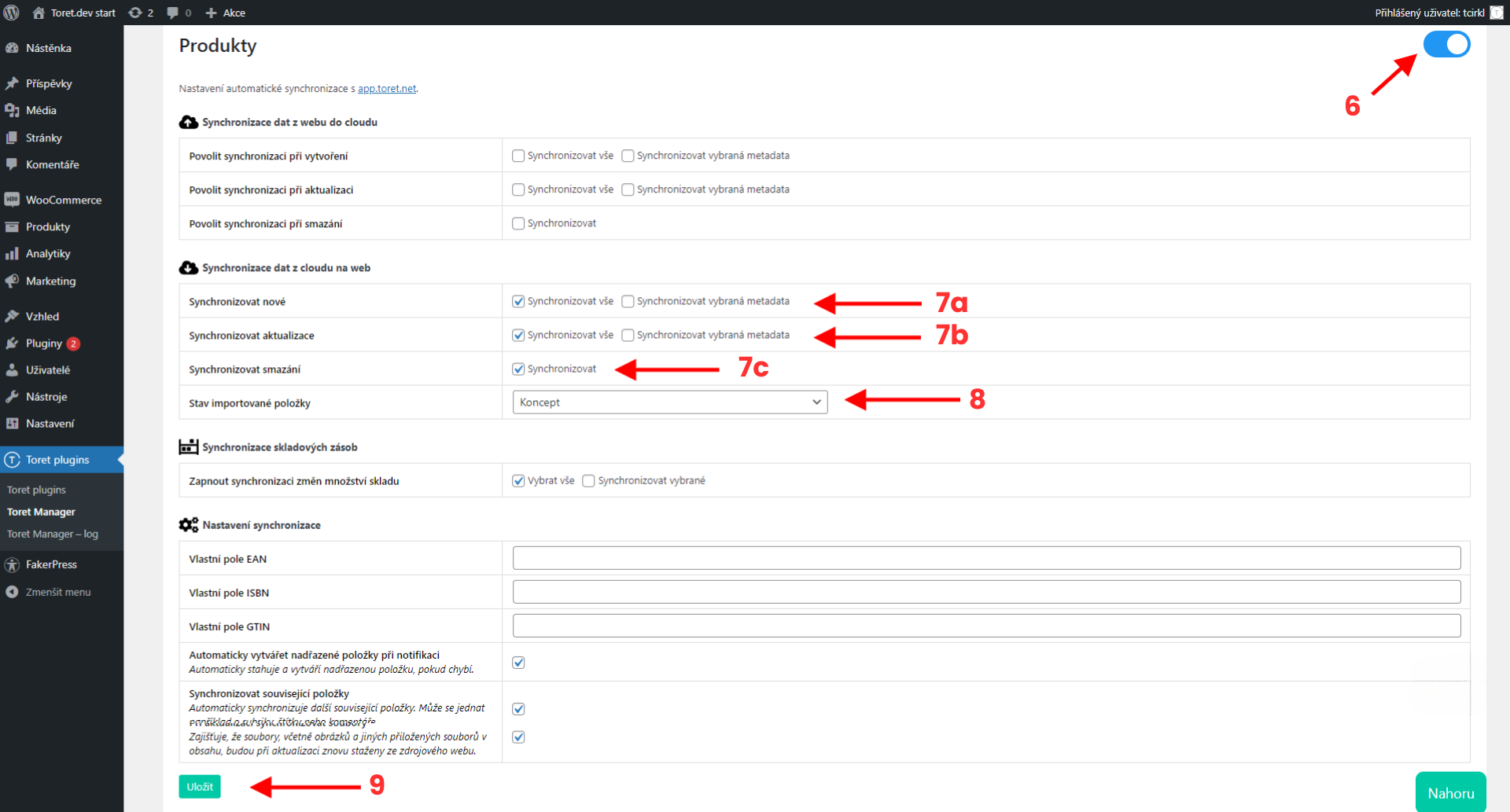Open the Akce menu in admin bar
The image size is (1510, 812).
coord(225,13)
